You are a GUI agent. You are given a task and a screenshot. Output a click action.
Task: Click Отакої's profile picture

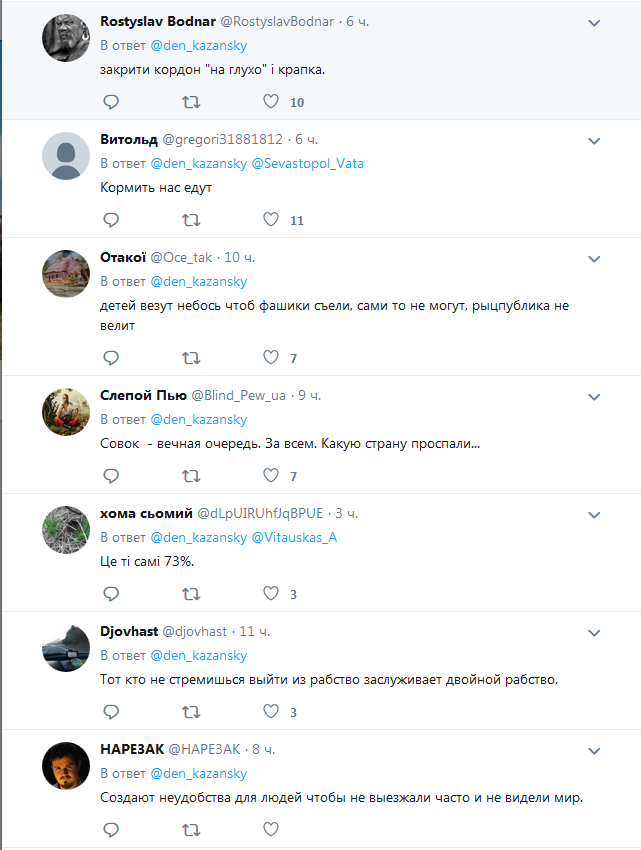pyautogui.click(x=66, y=272)
